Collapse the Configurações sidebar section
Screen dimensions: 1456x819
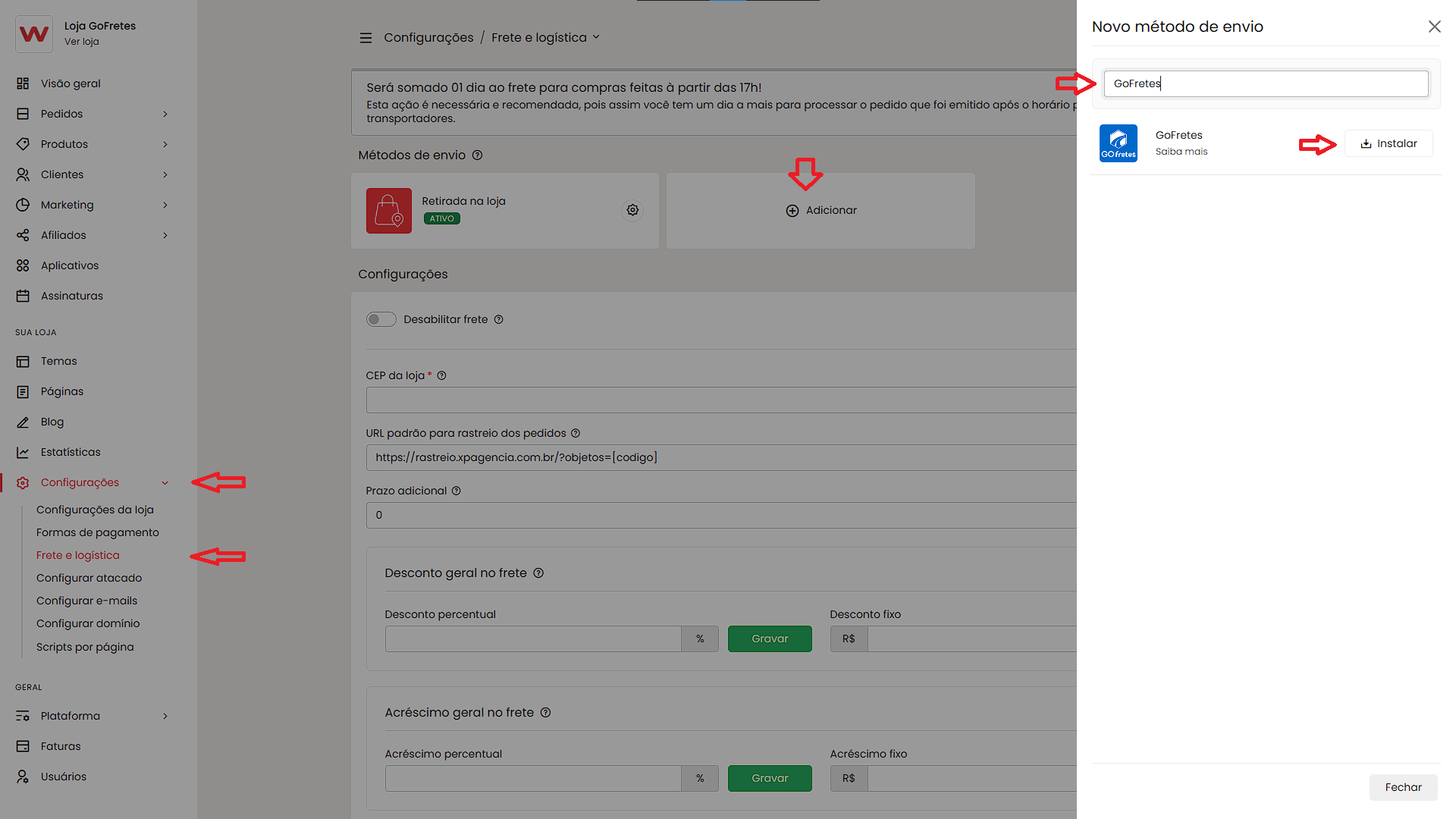[165, 483]
